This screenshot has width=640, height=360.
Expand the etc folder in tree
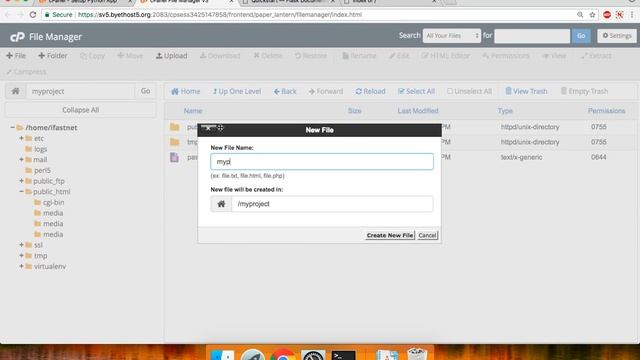pos(21,138)
